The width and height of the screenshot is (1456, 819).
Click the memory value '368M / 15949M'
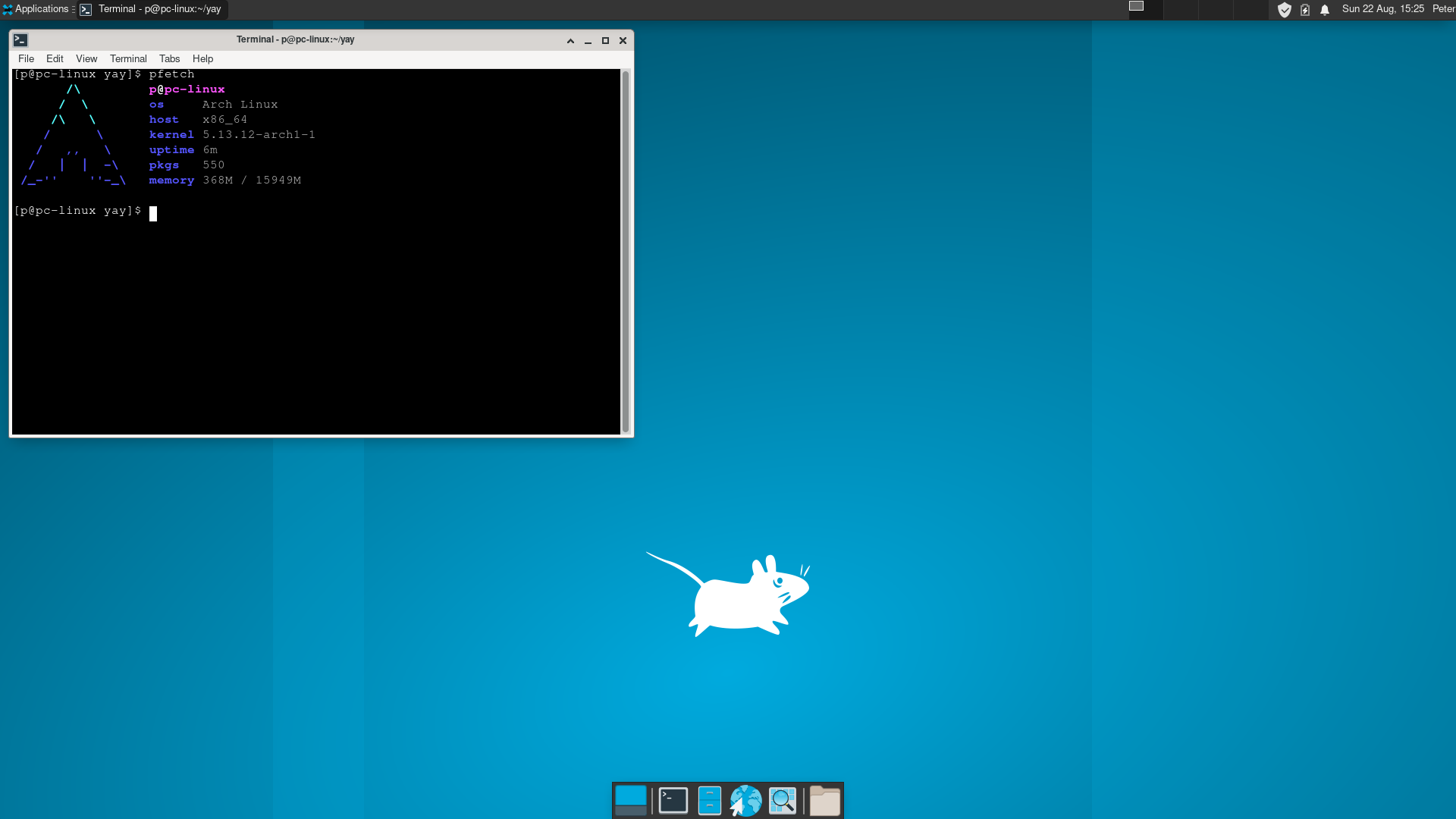(x=252, y=180)
